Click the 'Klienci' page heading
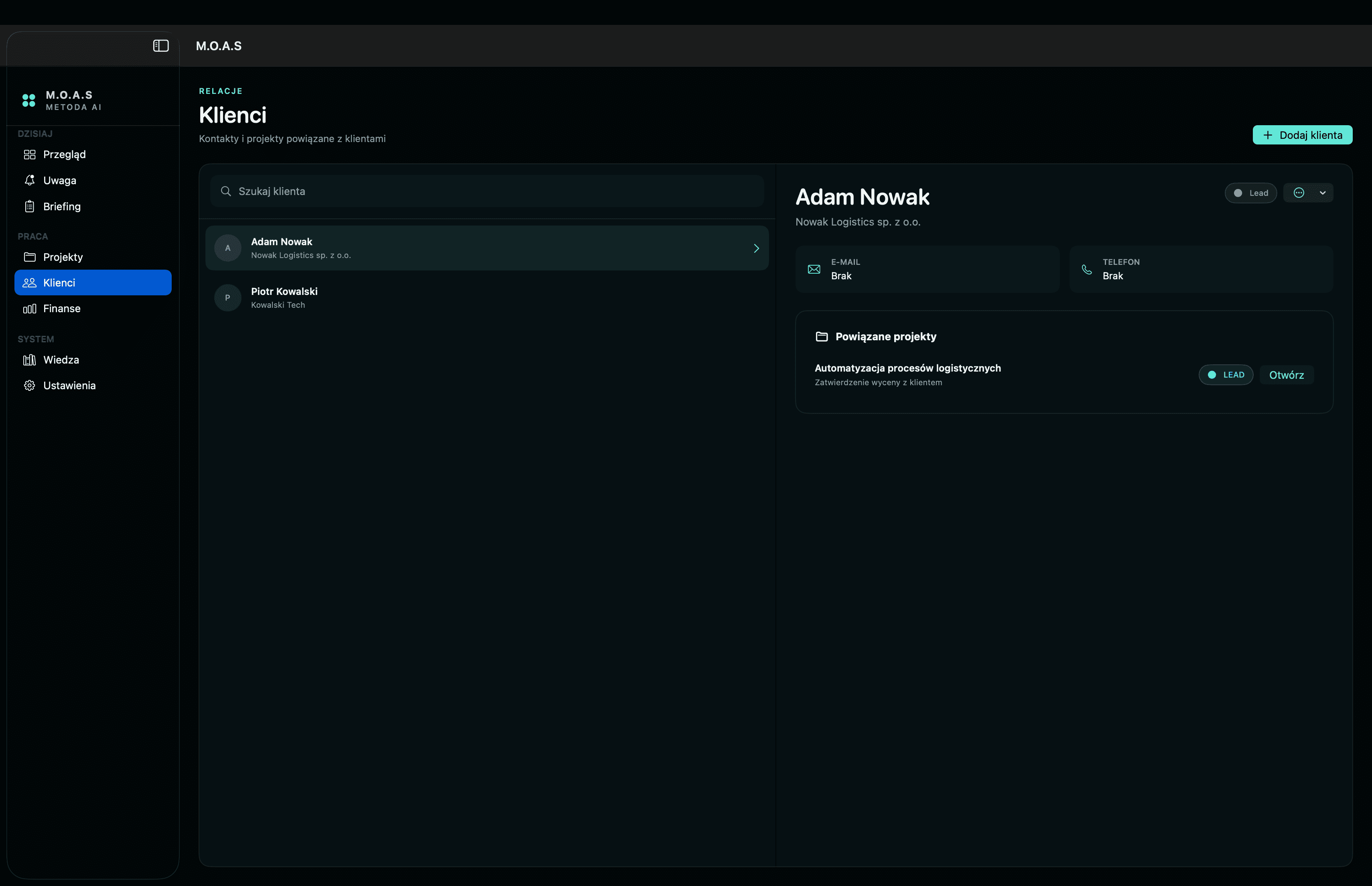This screenshot has width=1372, height=886. [x=233, y=115]
